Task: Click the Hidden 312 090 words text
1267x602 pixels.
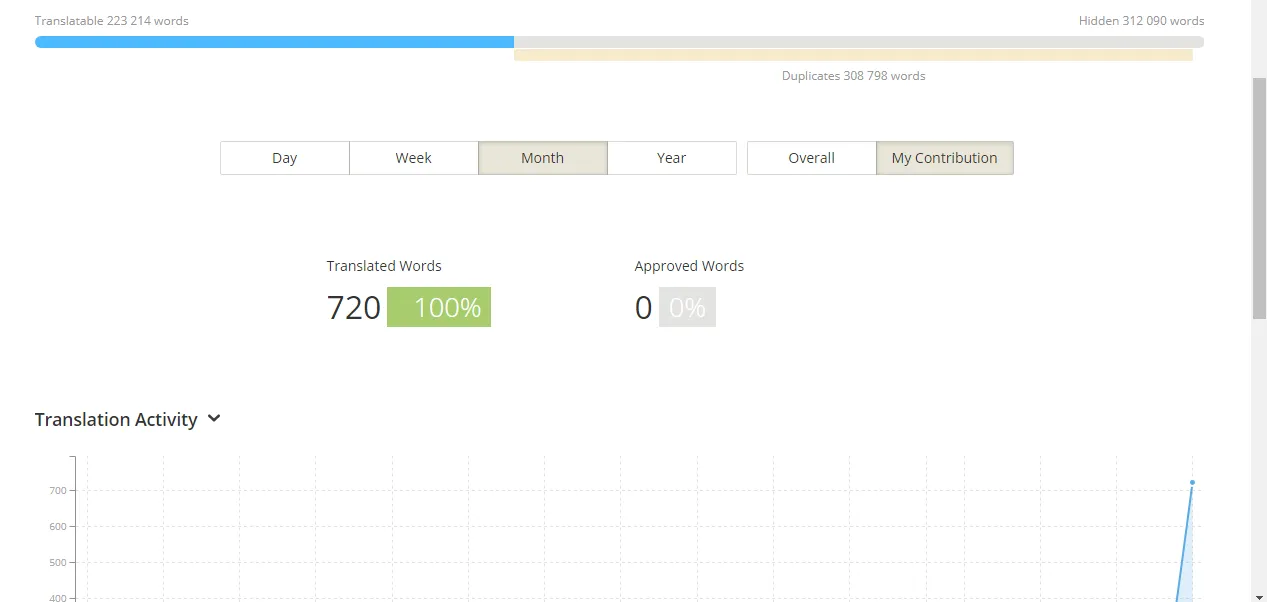Action: pyautogui.click(x=1141, y=21)
